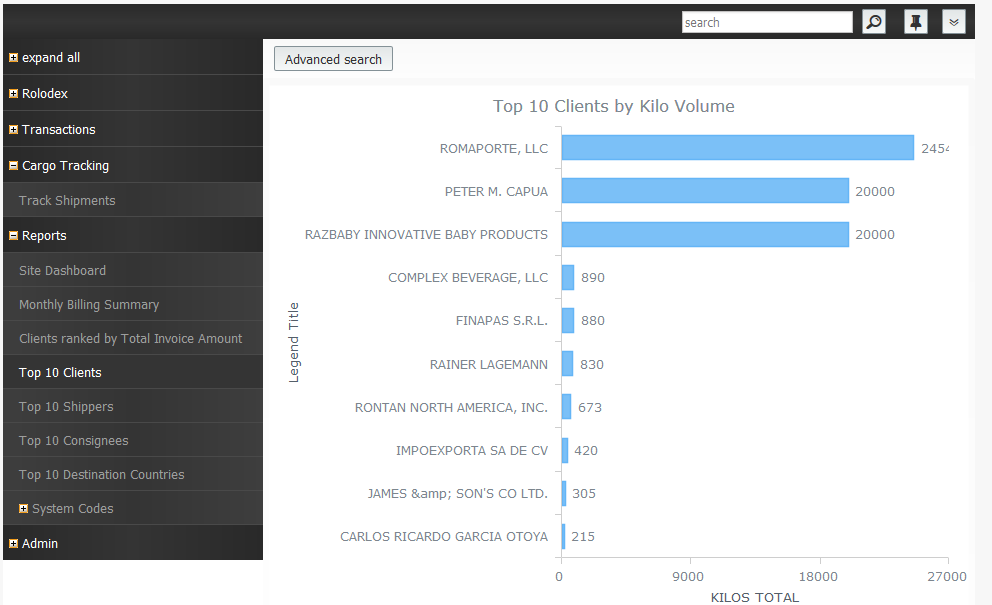Expand the Admin section
The image size is (992, 605).
point(13,544)
